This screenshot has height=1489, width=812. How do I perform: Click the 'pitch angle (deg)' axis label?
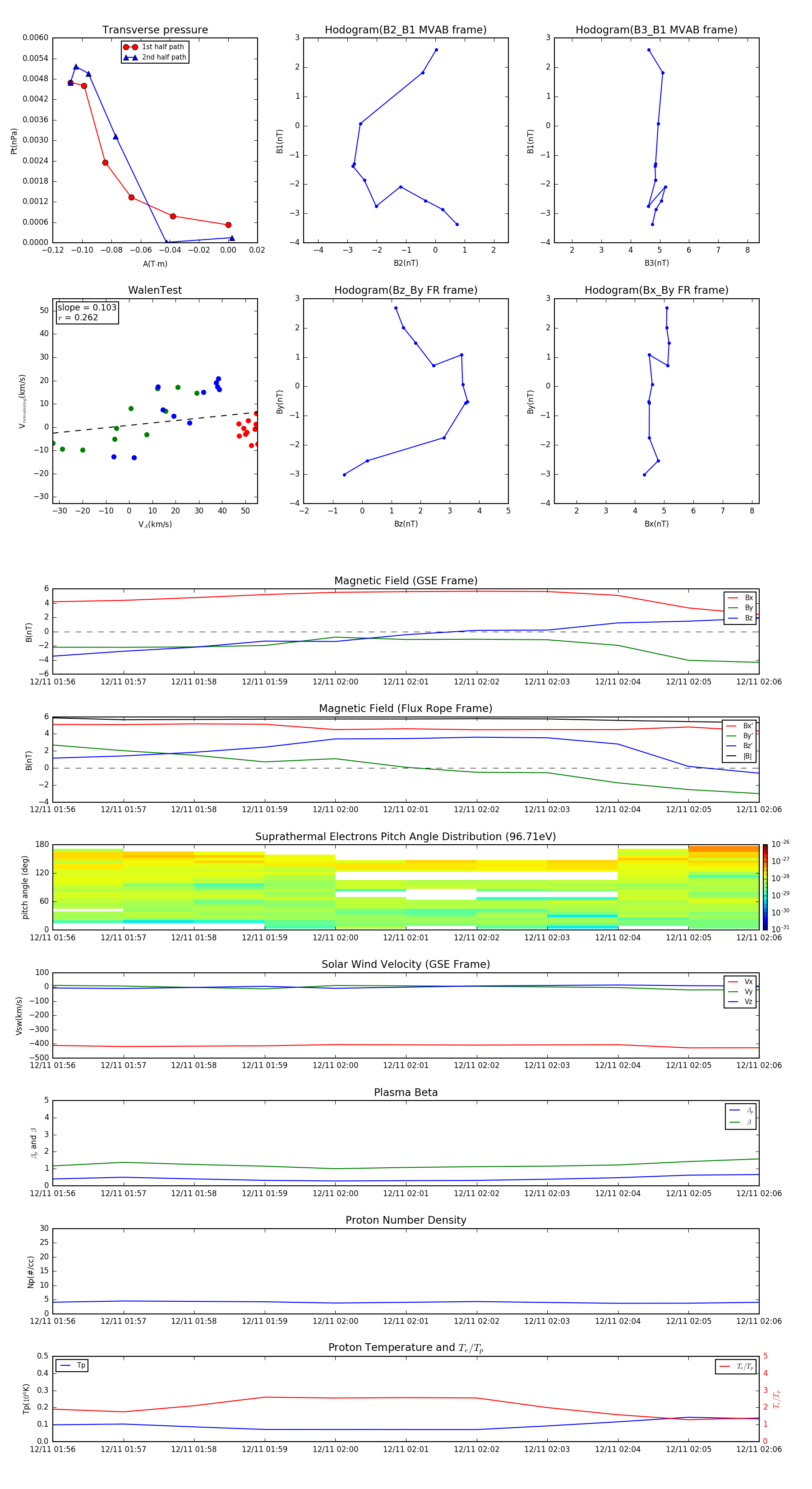25,887
